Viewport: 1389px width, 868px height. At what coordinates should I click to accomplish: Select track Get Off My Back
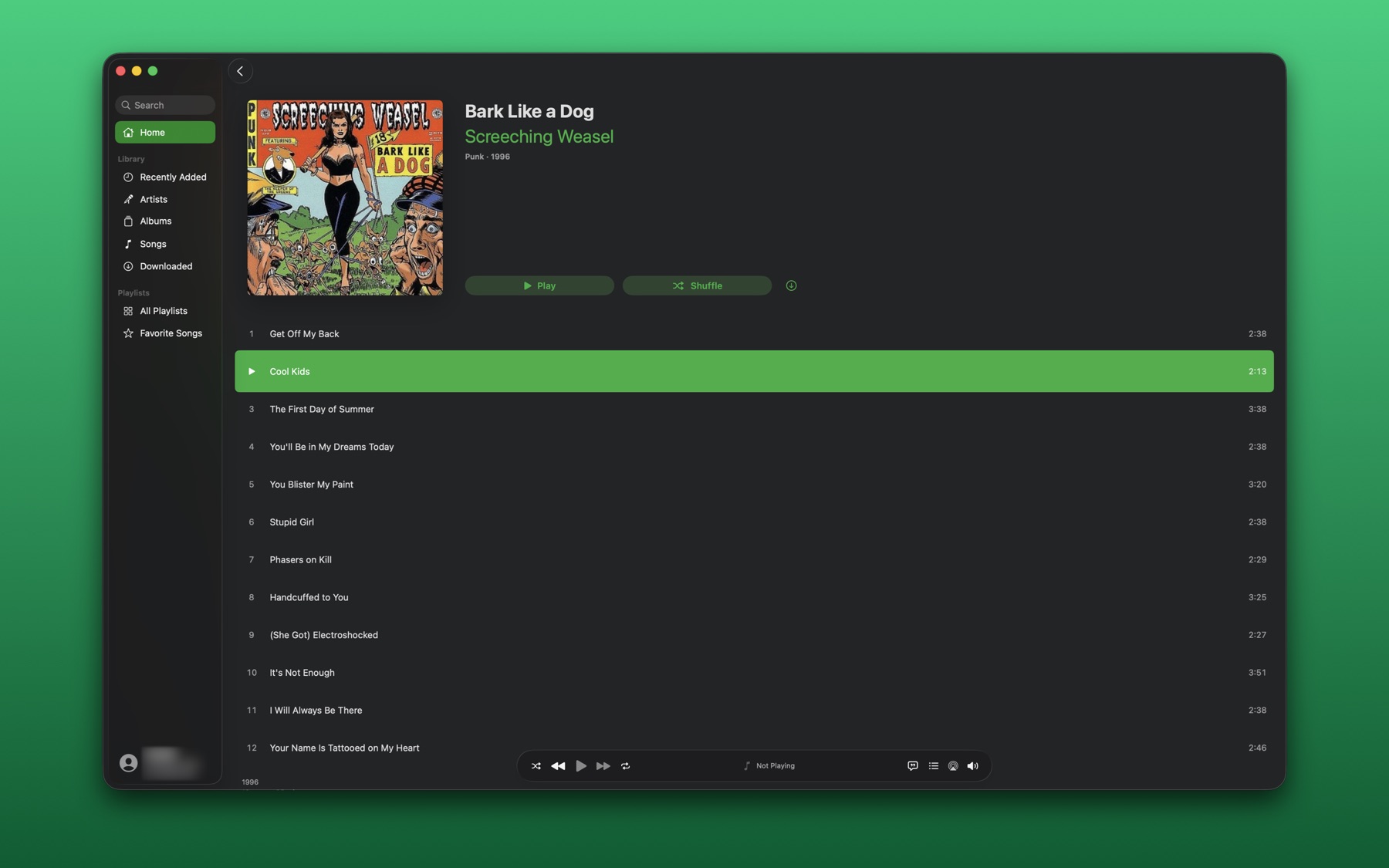coord(754,334)
